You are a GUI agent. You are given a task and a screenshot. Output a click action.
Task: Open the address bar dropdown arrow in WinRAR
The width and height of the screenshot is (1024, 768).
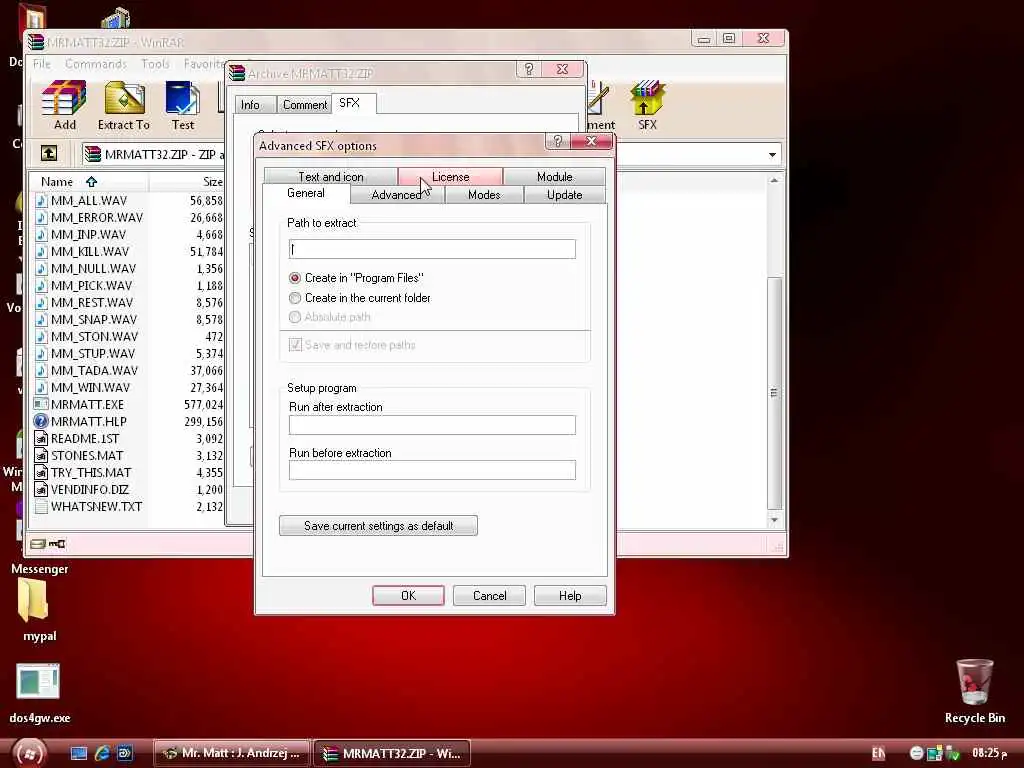(x=772, y=155)
